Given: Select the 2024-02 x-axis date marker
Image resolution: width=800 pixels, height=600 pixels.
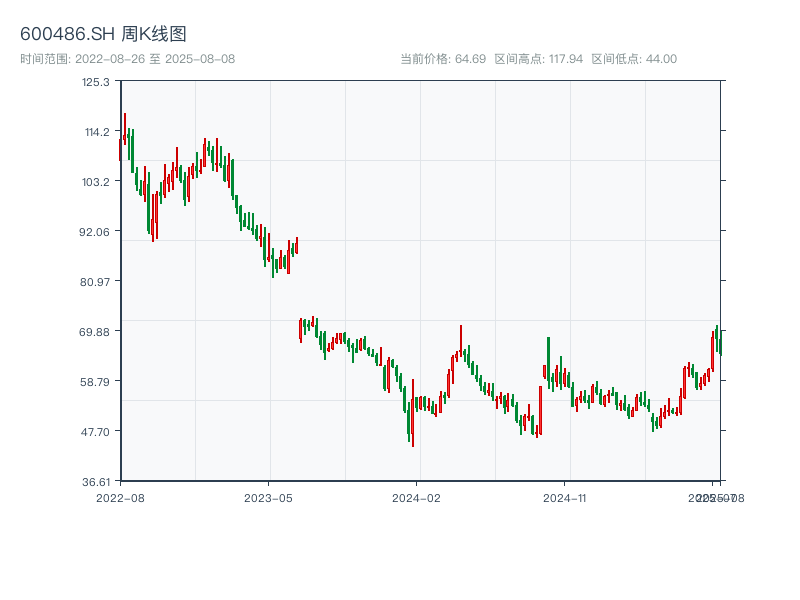Looking at the screenshot, I should [x=417, y=497].
